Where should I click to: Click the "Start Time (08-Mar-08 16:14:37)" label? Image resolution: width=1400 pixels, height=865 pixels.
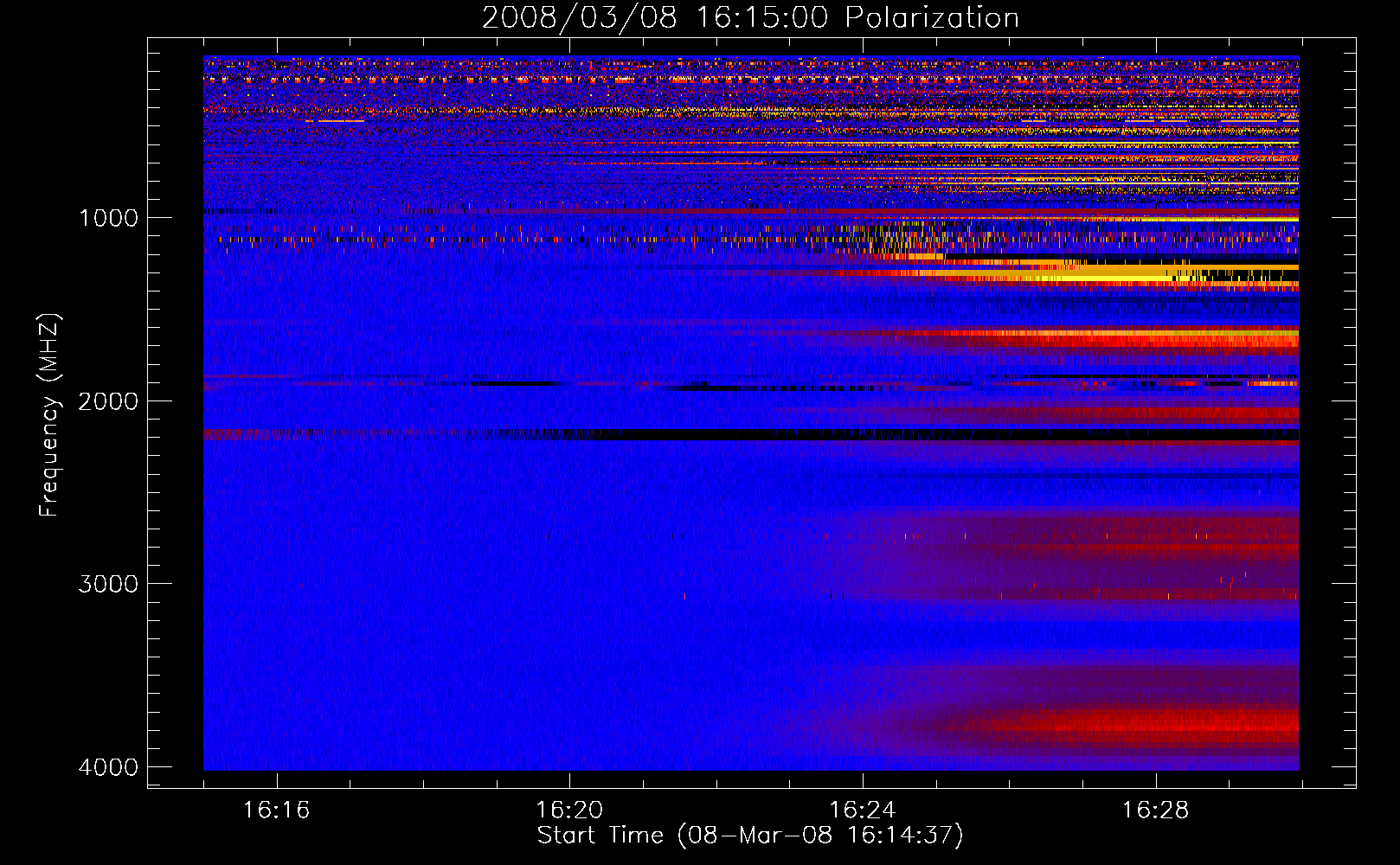coord(750,836)
